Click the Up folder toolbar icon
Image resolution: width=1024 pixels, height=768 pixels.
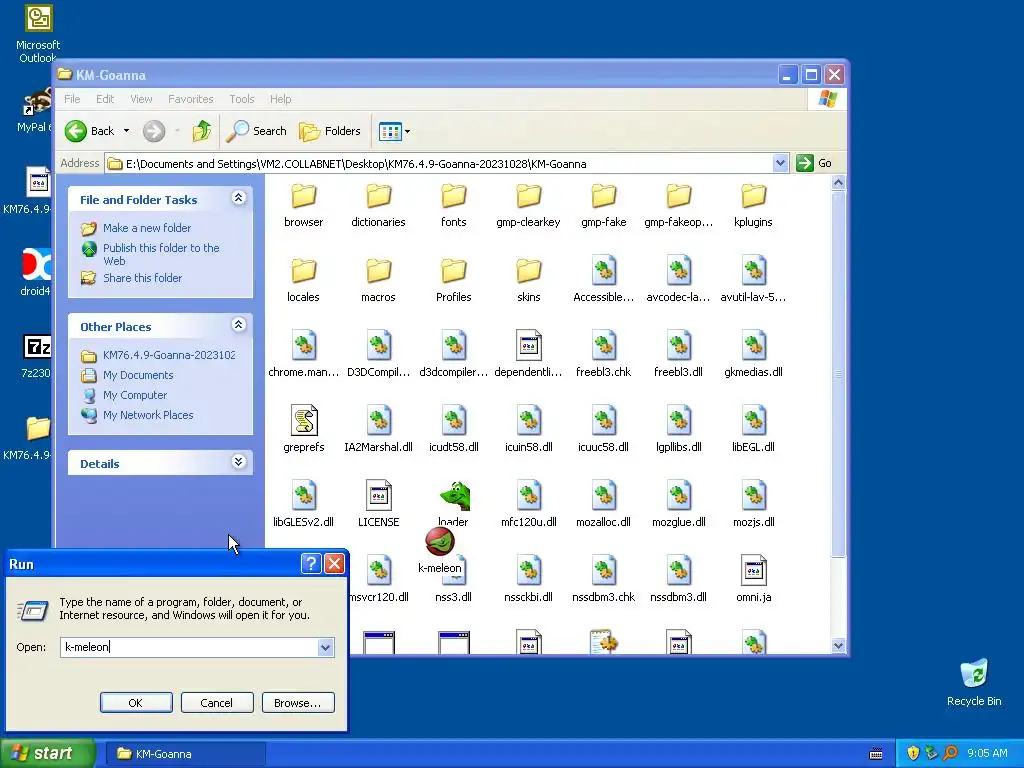(x=202, y=131)
